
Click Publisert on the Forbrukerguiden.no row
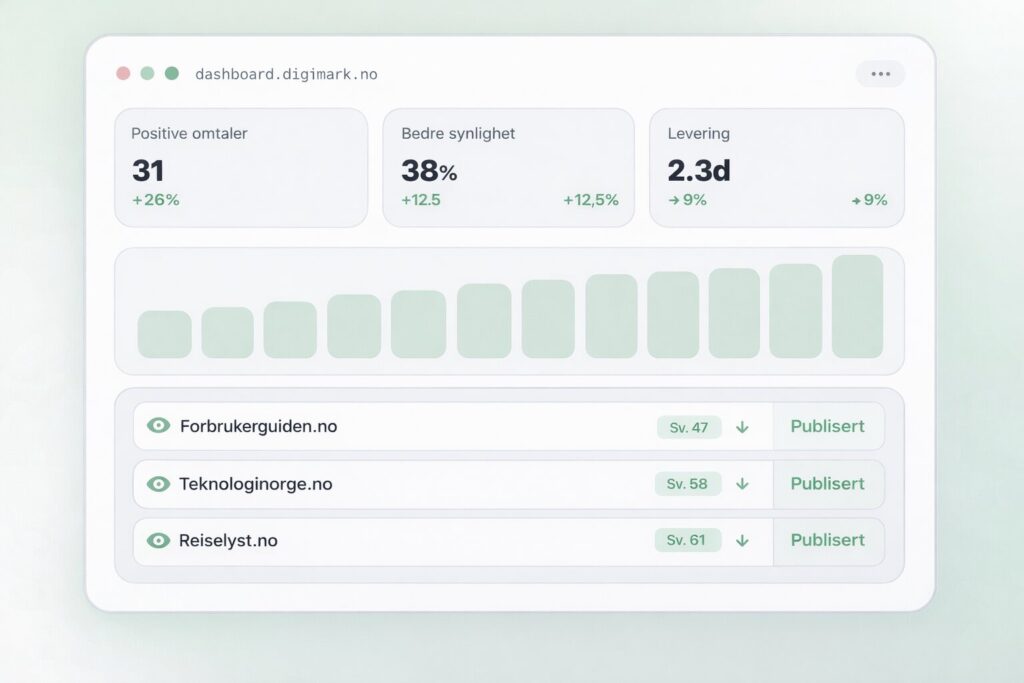tap(827, 426)
